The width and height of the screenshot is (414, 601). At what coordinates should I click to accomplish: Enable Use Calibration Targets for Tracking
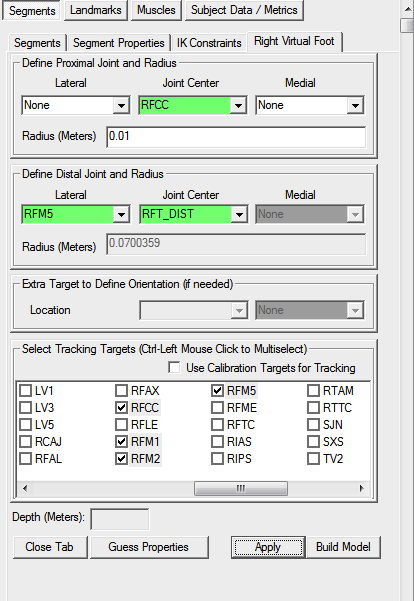point(174,368)
